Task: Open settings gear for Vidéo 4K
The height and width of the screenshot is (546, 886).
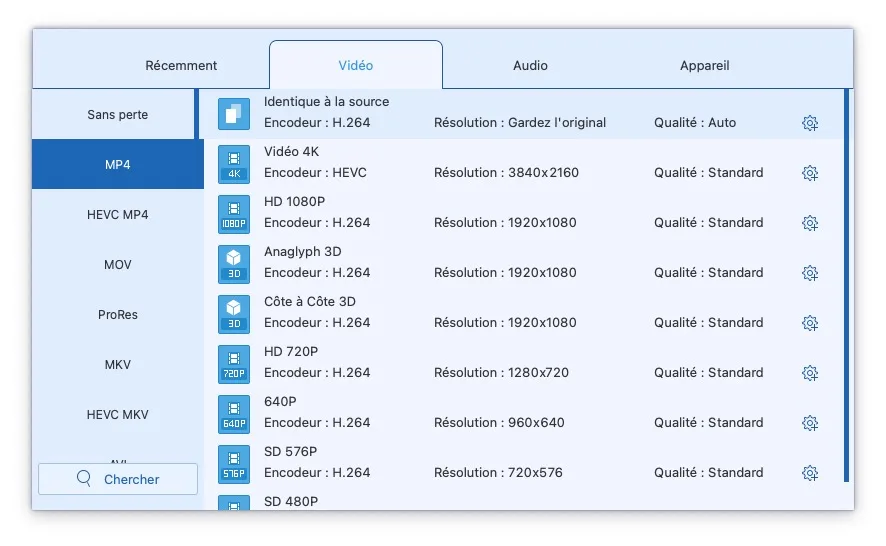Action: (810, 173)
